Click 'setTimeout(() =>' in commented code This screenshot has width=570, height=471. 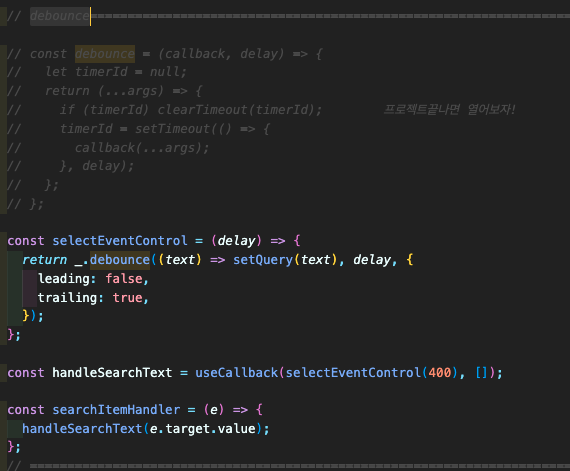[x=195, y=128]
